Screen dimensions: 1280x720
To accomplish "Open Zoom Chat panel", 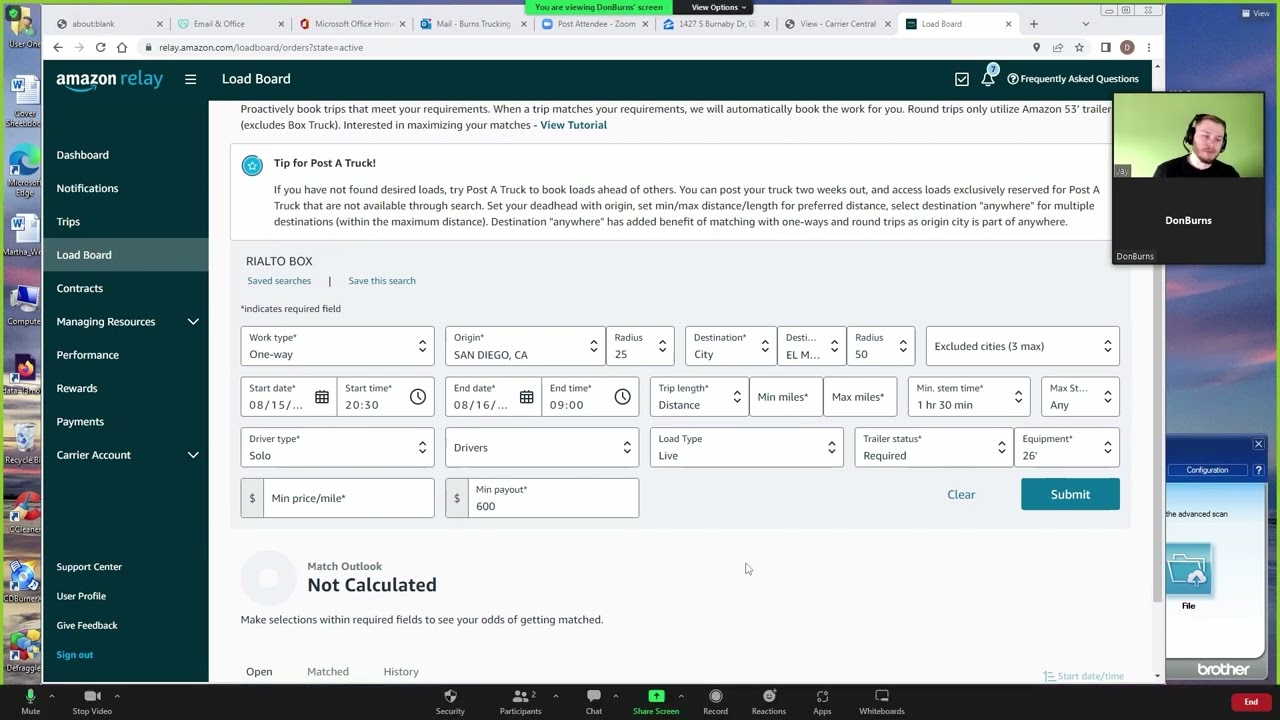I will [x=594, y=701].
